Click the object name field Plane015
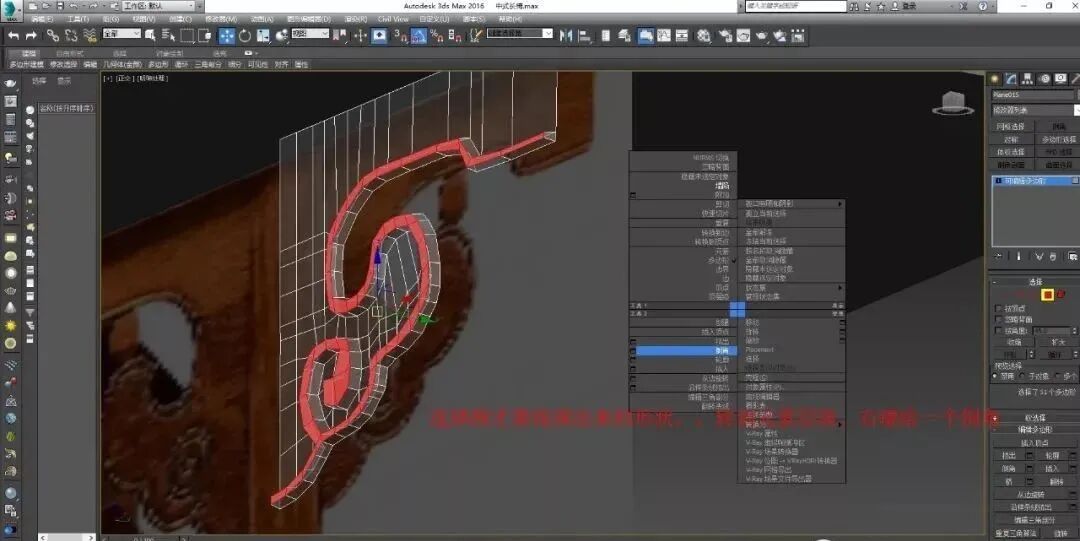This screenshot has width=1080, height=541. (1032, 94)
